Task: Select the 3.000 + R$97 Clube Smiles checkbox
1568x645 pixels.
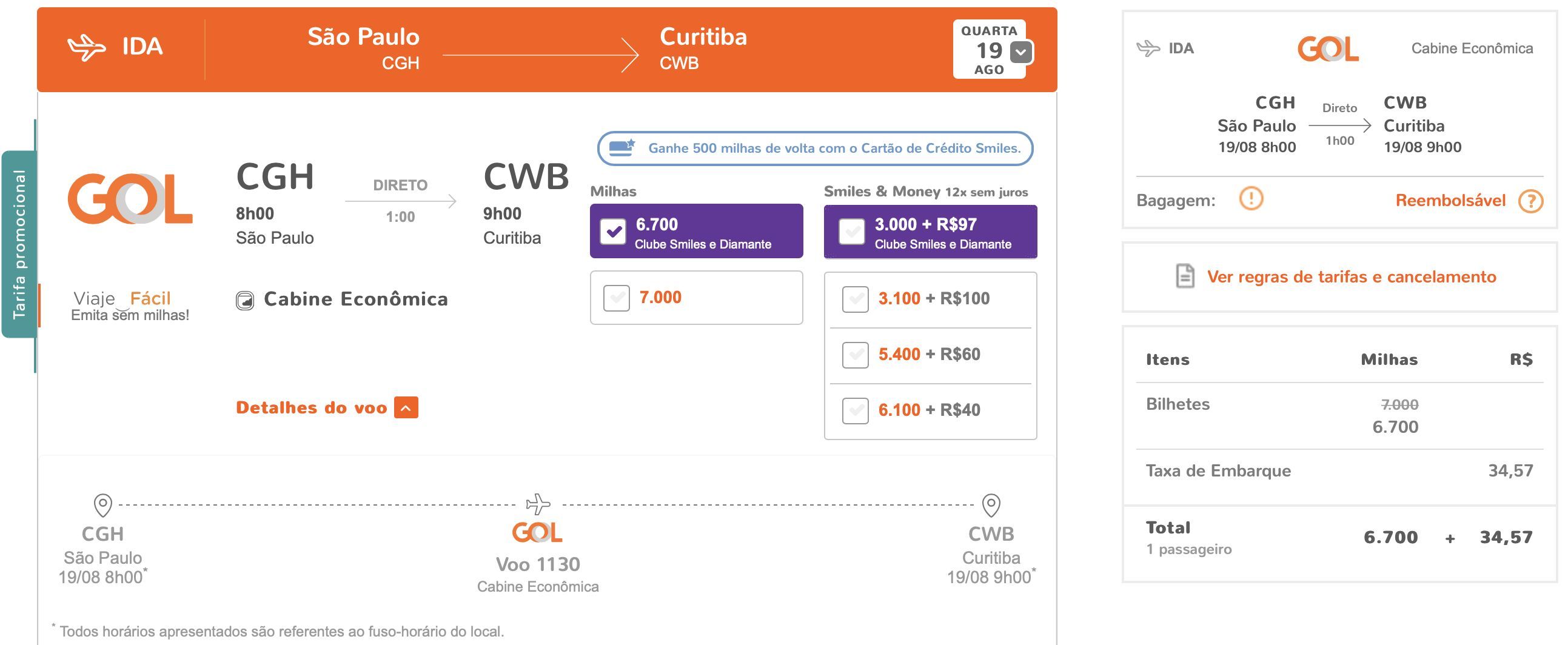Action: pos(851,232)
